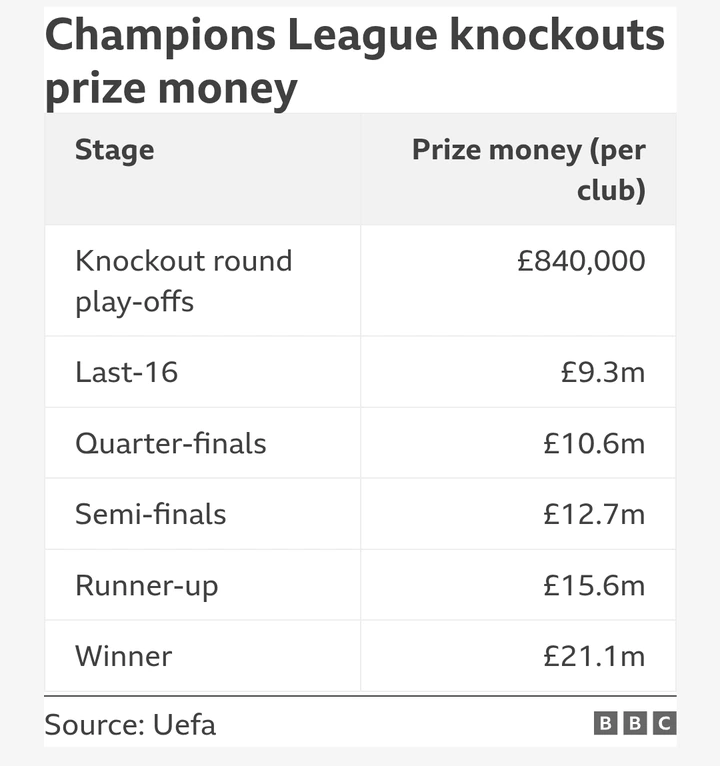Click the middle B block of BBC logo

pyautogui.click(x=635, y=723)
